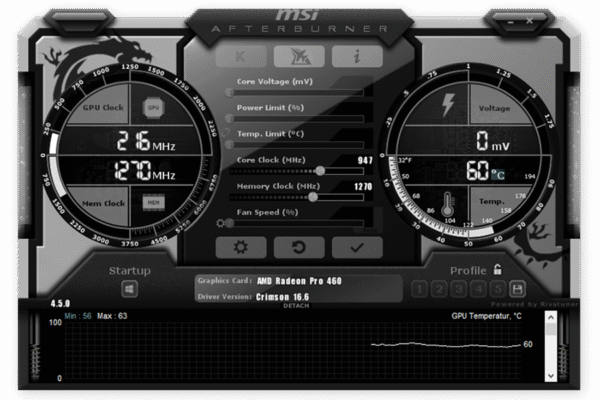Click the 0 mV voltage reading

[493, 141]
